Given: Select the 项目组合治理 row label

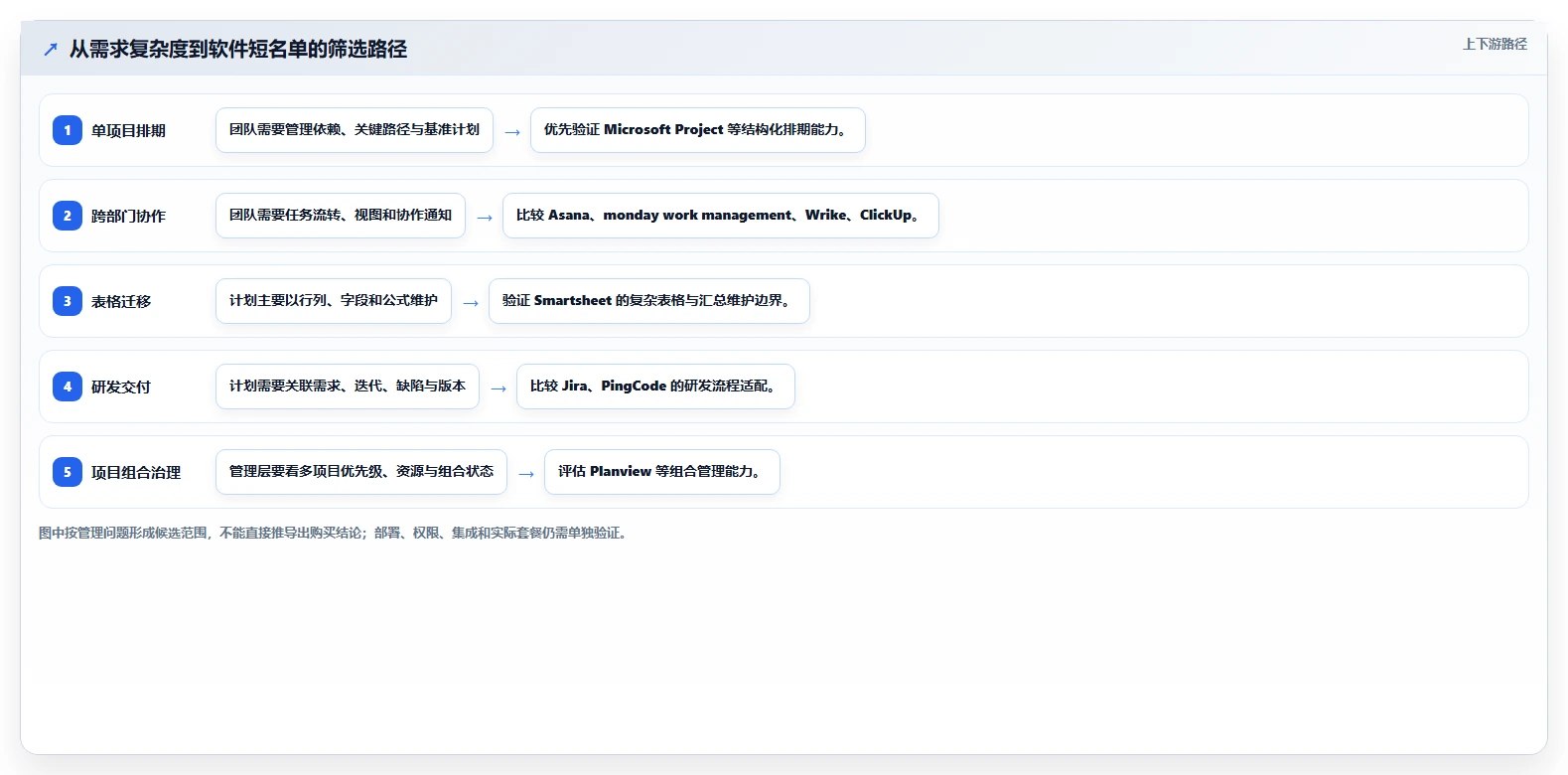Looking at the screenshot, I should (136, 472).
